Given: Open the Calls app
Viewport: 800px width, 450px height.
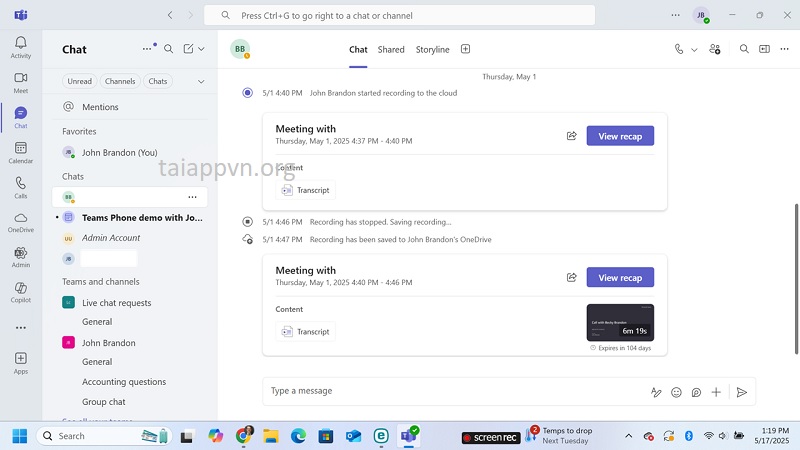Looking at the screenshot, I should tap(20, 188).
